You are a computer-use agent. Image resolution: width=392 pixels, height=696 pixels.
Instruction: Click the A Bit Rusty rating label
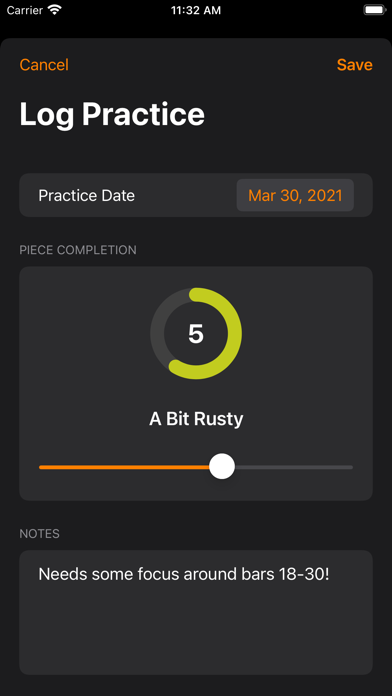196,419
